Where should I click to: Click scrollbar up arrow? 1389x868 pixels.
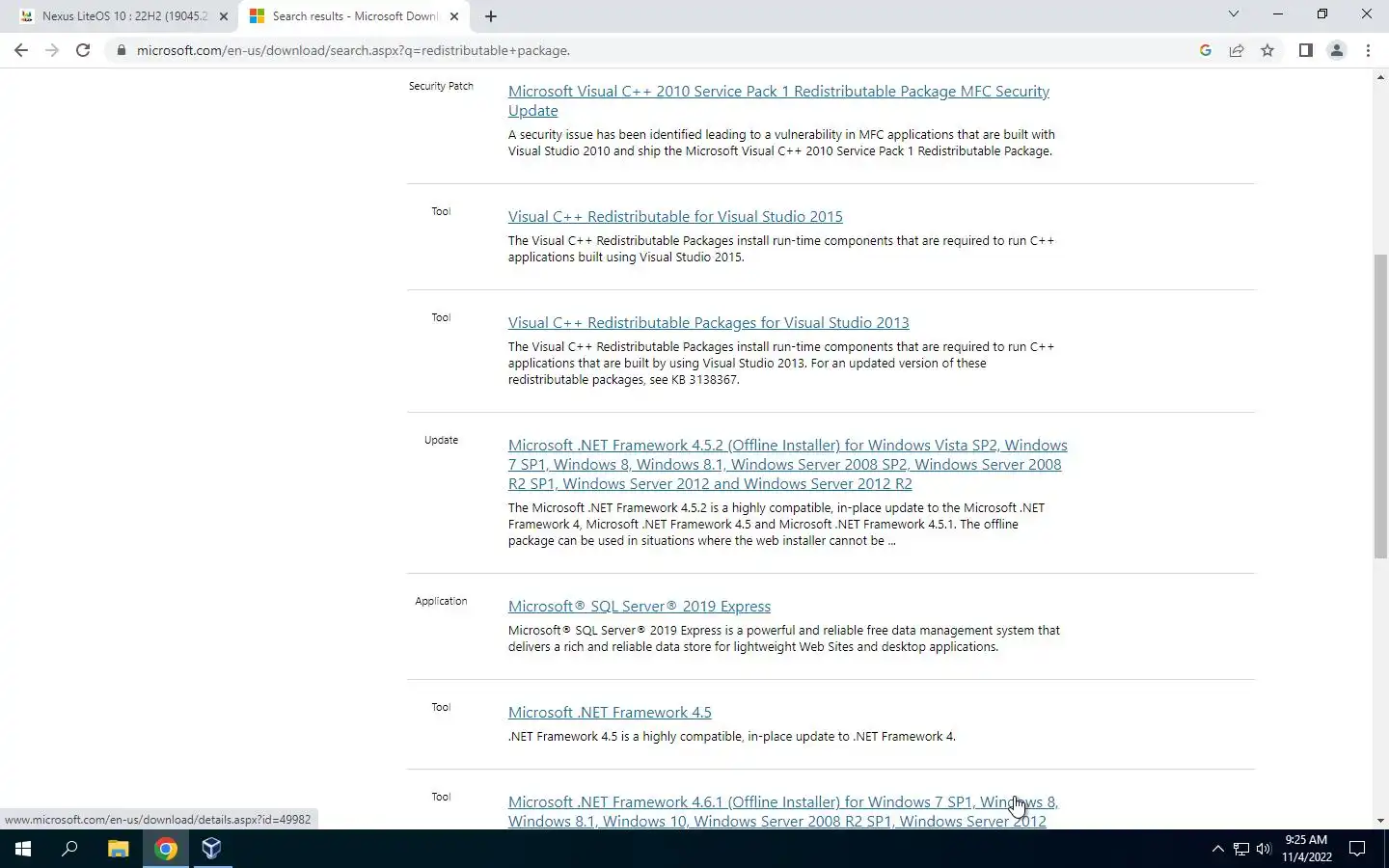(x=1380, y=78)
